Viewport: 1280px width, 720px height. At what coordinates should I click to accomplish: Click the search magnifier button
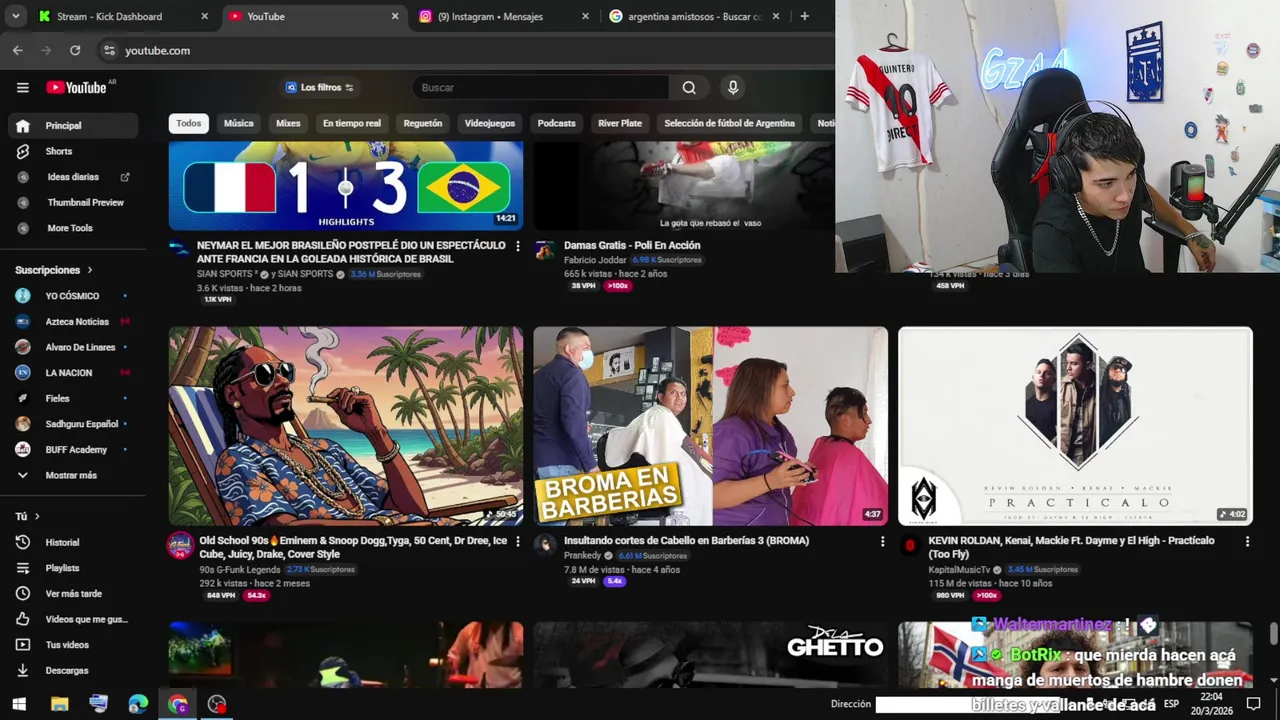point(689,87)
